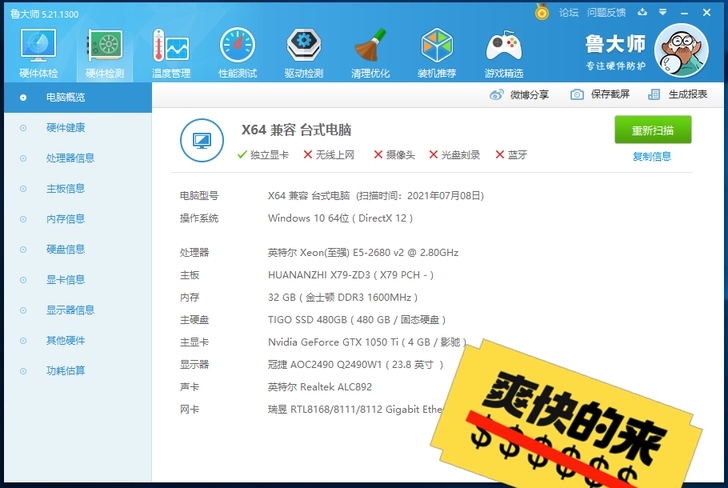Screen dimensions: 728x488
Task: Click 冠捷 AOC2490 monitor value
Action: pyautogui.click(x=355, y=364)
